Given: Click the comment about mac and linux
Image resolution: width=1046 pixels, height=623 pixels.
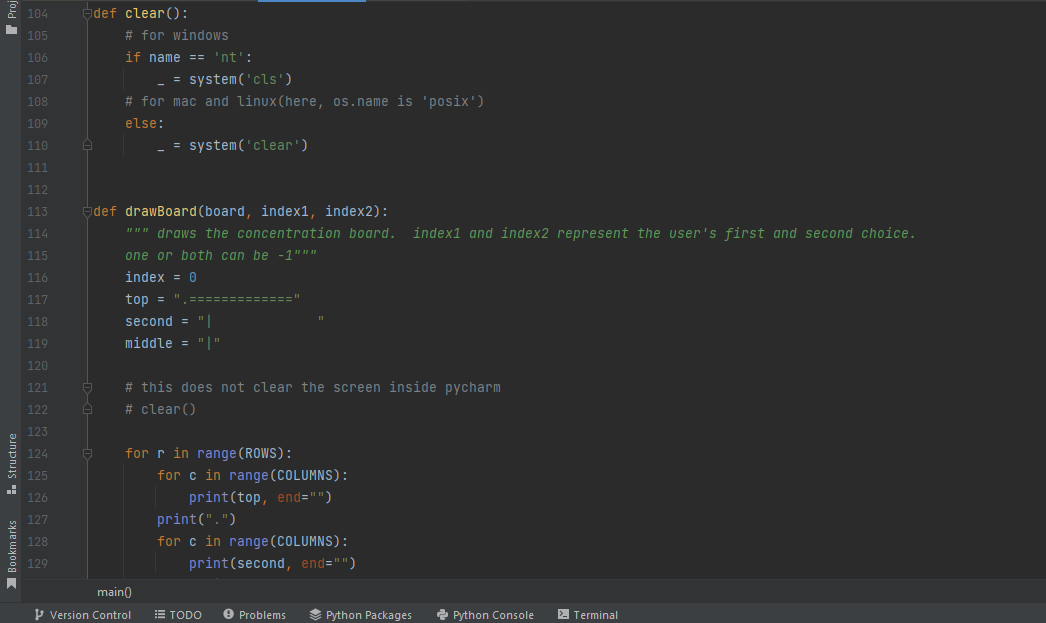Looking at the screenshot, I should pyautogui.click(x=304, y=101).
